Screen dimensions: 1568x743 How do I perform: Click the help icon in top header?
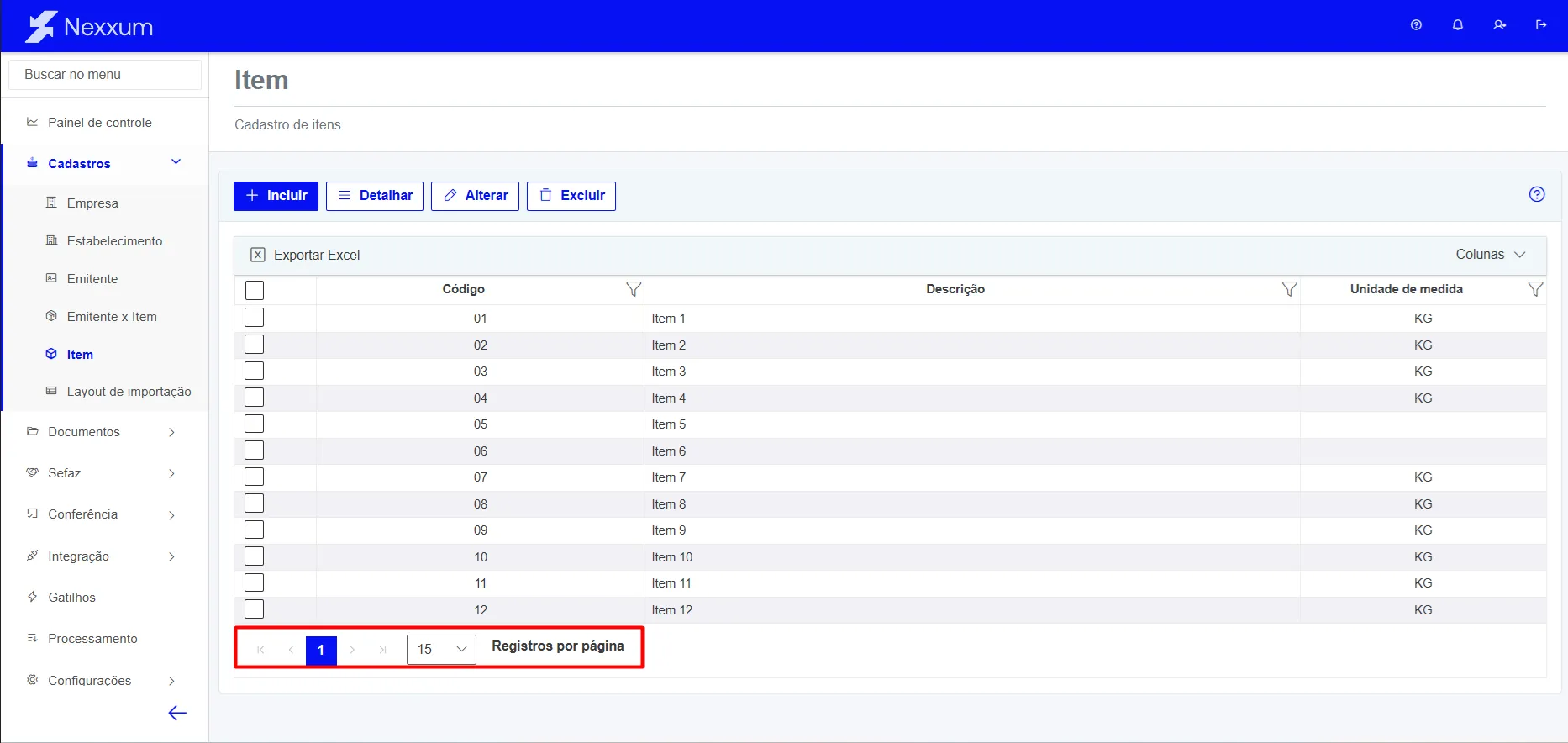coord(1416,25)
